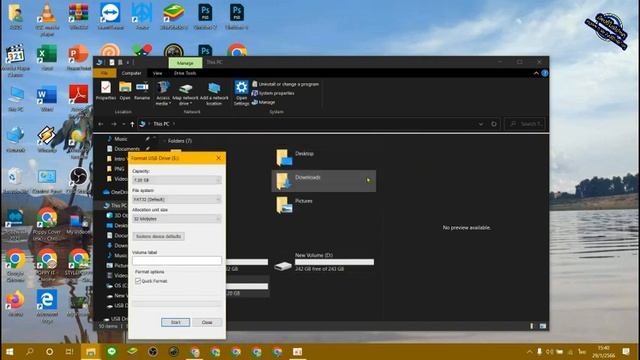This screenshot has width=640, height=360.
Task: Collapse the Folders (7) group header
Action: (x=164, y=141)
